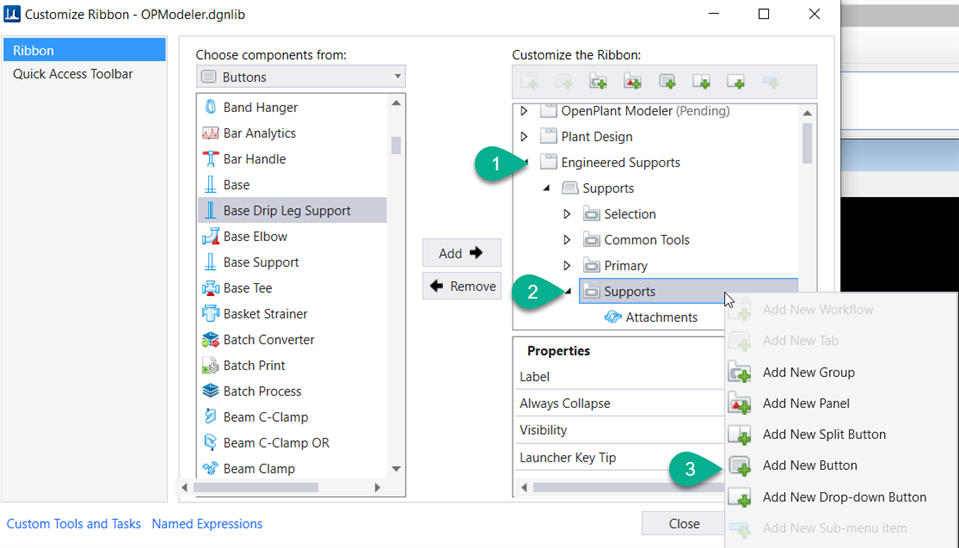The width and height of the screenshot is (959, 548).
Task: Select the Band Hanger component icon
Action: click(x=211, y=107)
